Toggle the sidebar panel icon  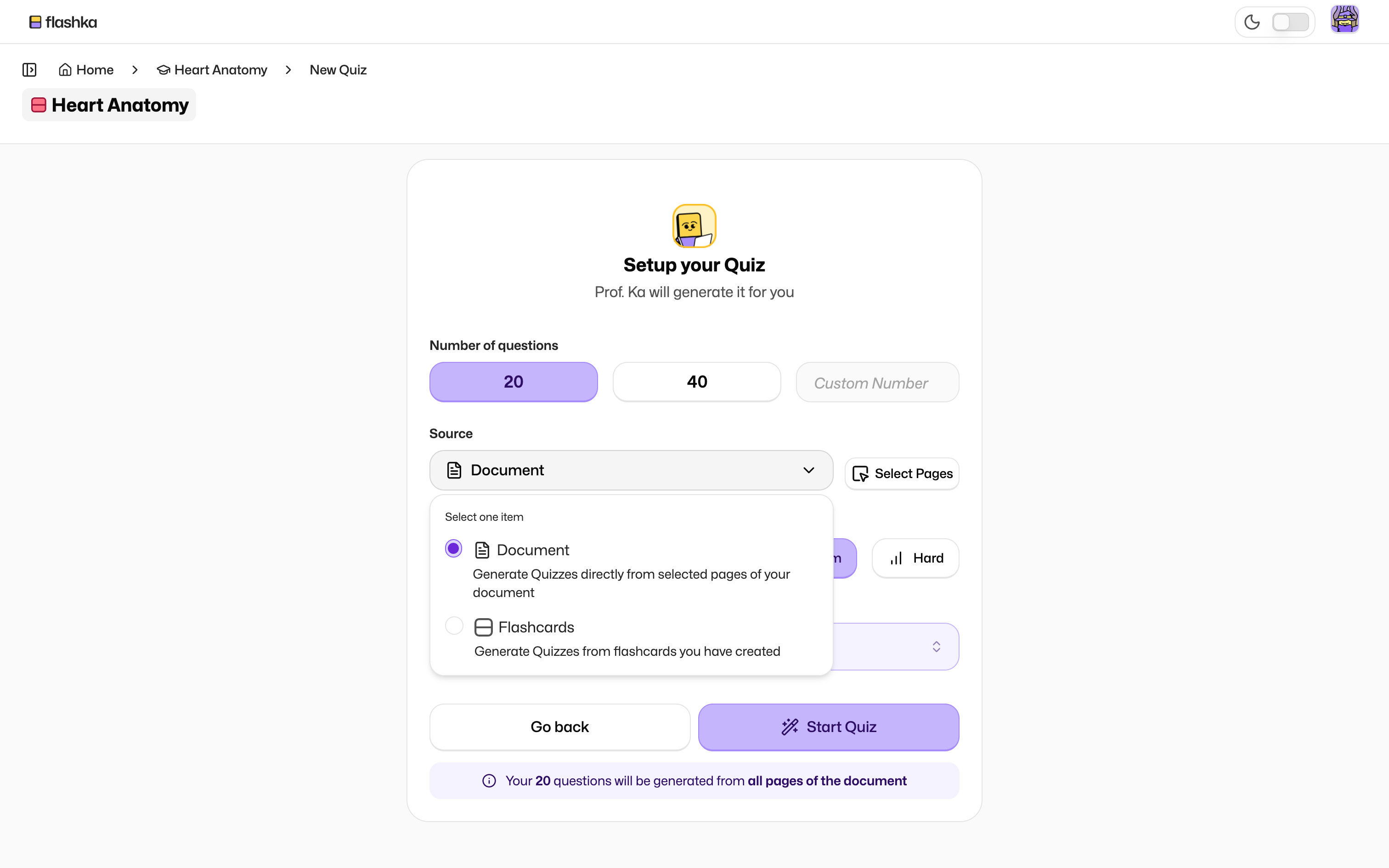point(29,69)
